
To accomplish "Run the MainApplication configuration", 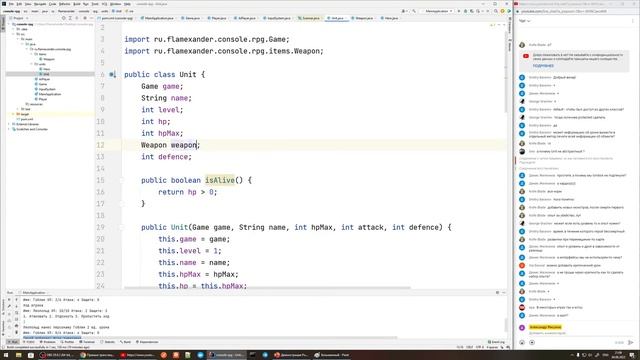I will [459, 11].
